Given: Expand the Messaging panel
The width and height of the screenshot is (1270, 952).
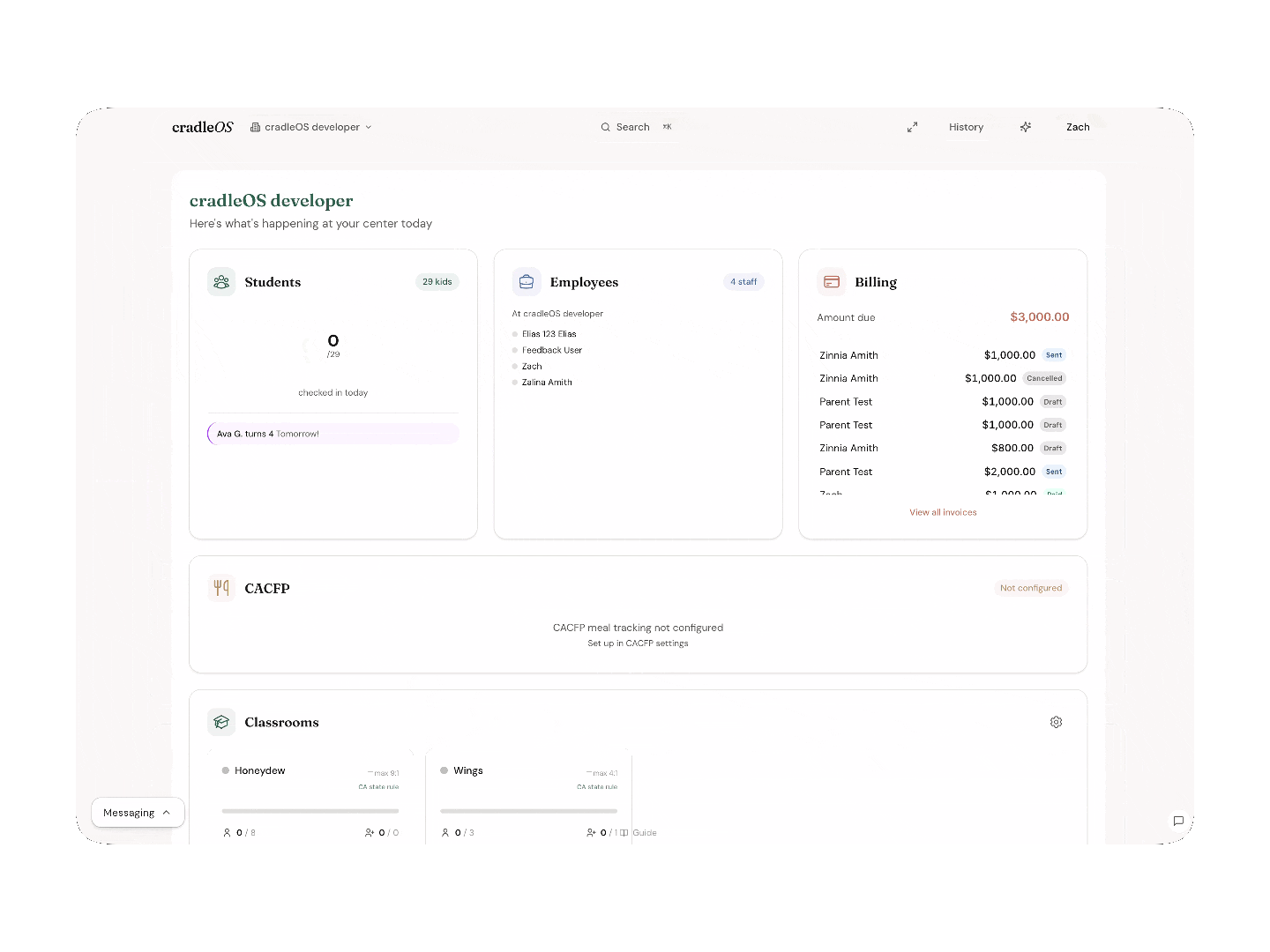Looking at the screenshot, I should coord(138,813).
